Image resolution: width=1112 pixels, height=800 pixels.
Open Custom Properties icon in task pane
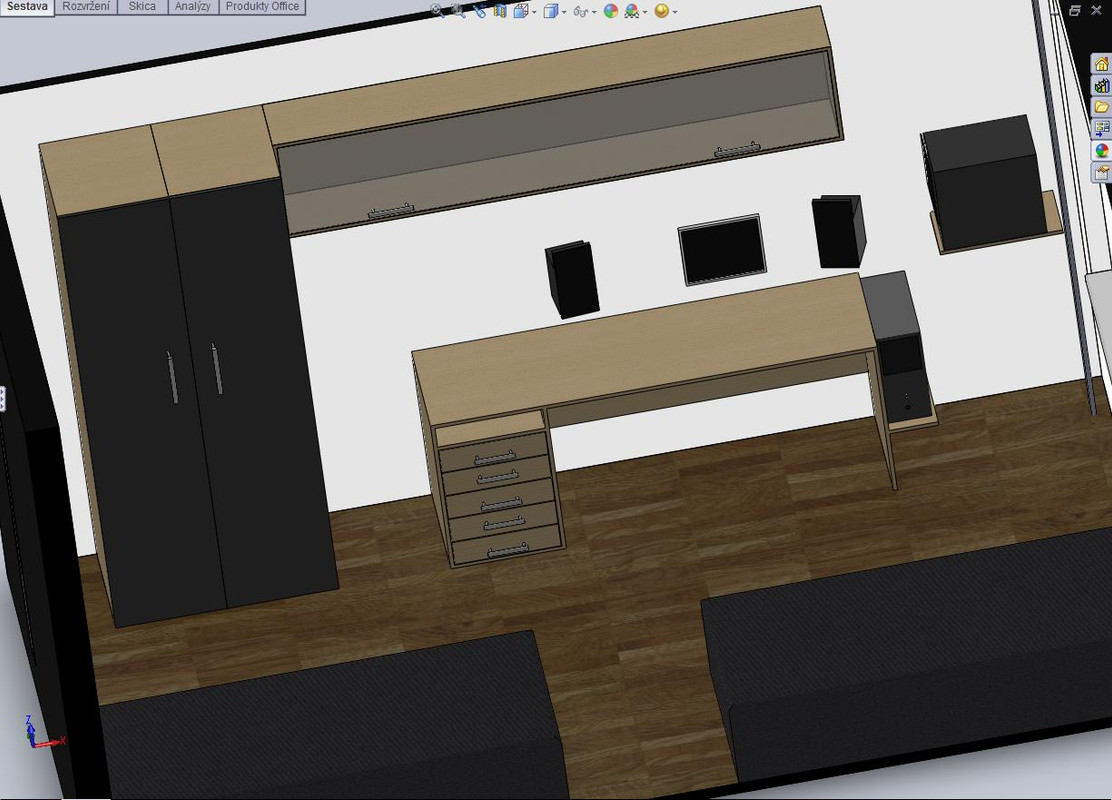(x=1101, y=172)
